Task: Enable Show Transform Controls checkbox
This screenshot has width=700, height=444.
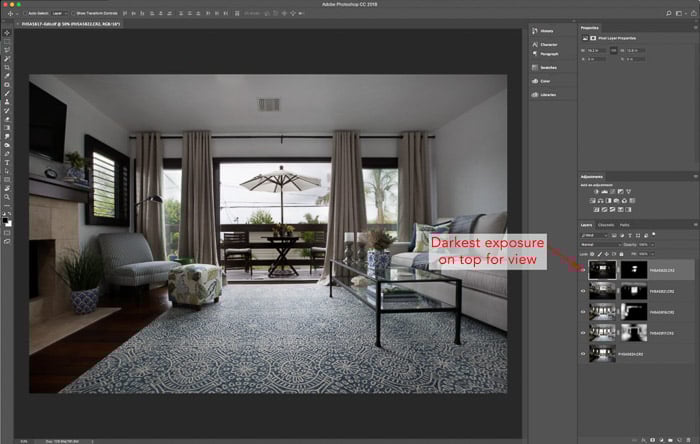Action: pyautogui.click(x=73, y=13)
